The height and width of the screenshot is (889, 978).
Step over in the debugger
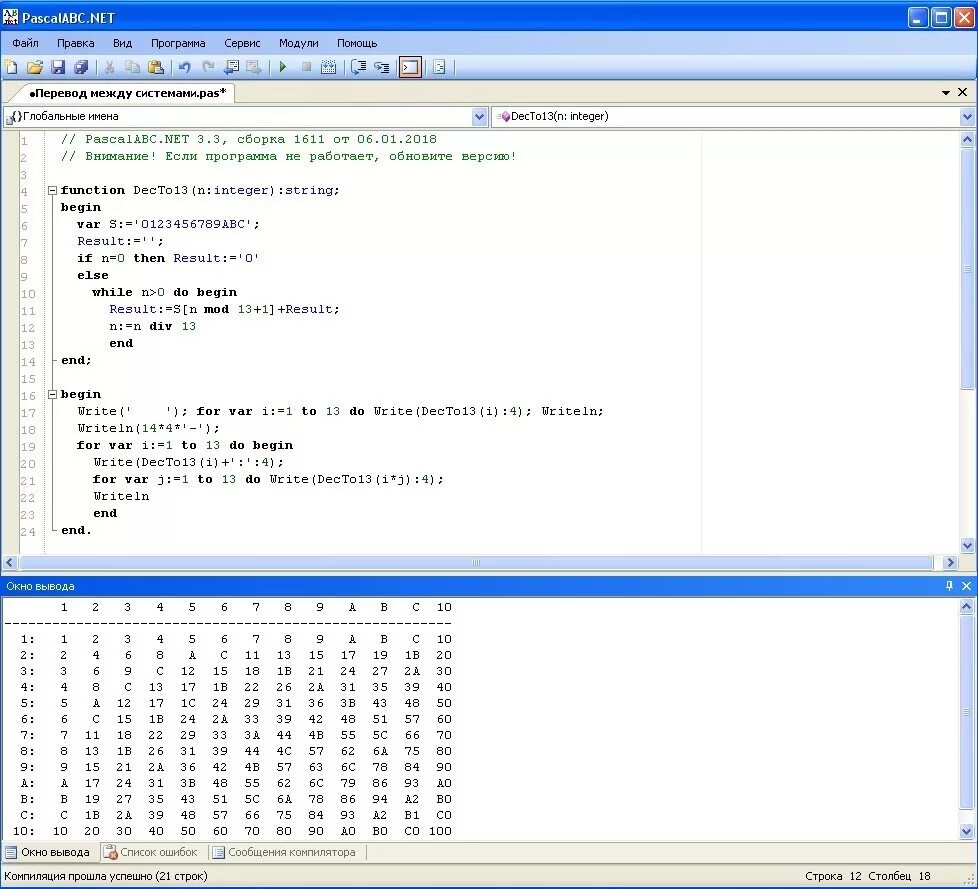pyautogui.click(x=358, y=67)
